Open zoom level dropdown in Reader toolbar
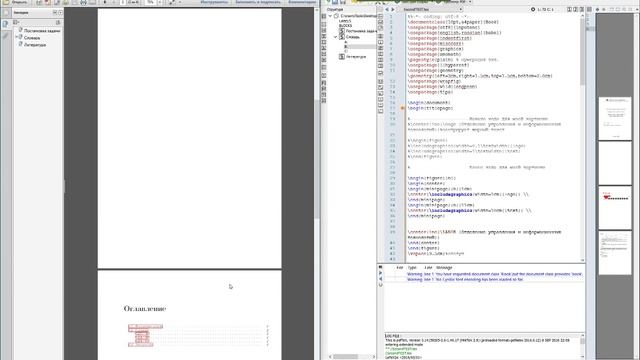 click(160, 2)
